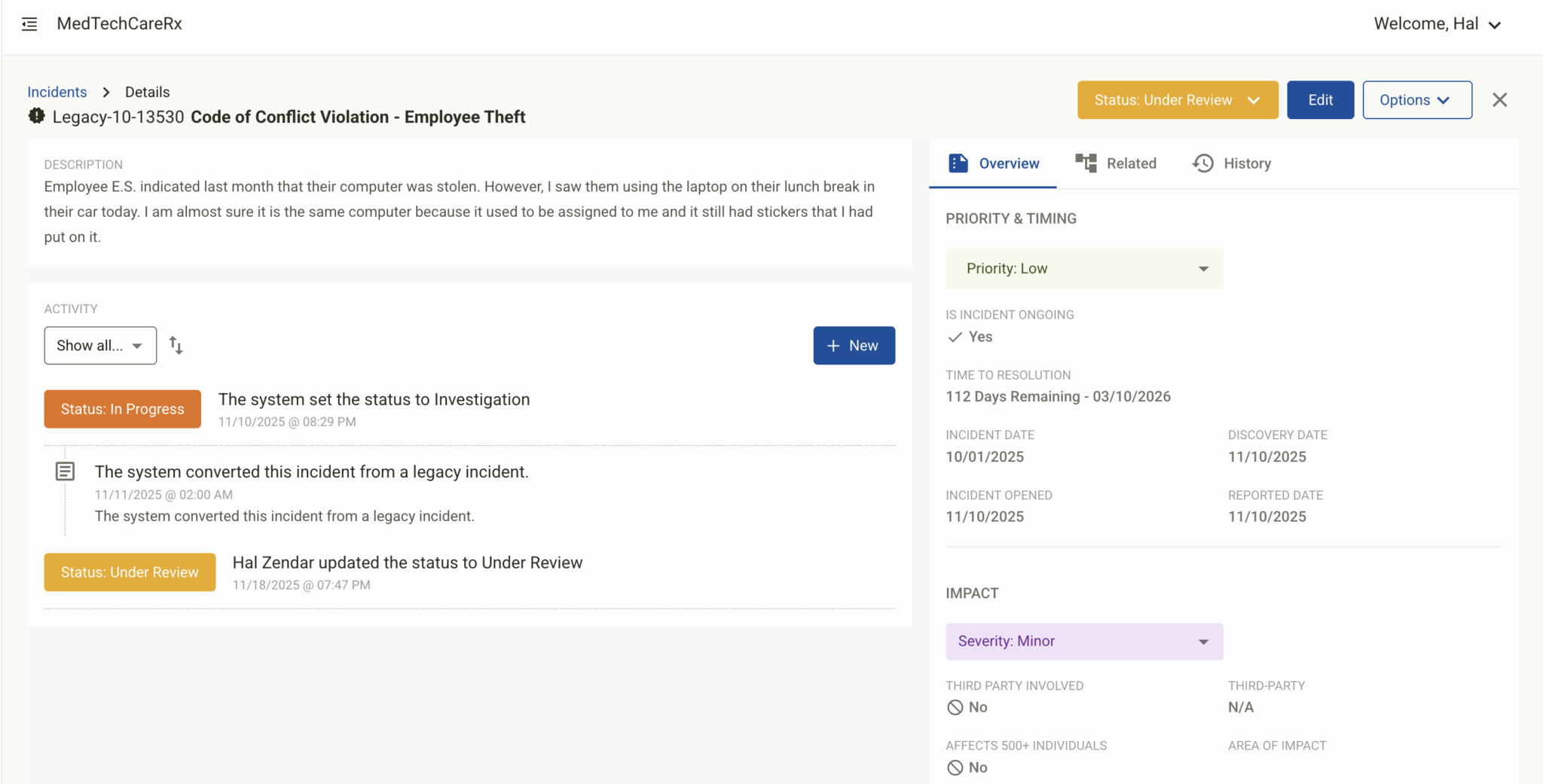Add new activity with New button

854,346
